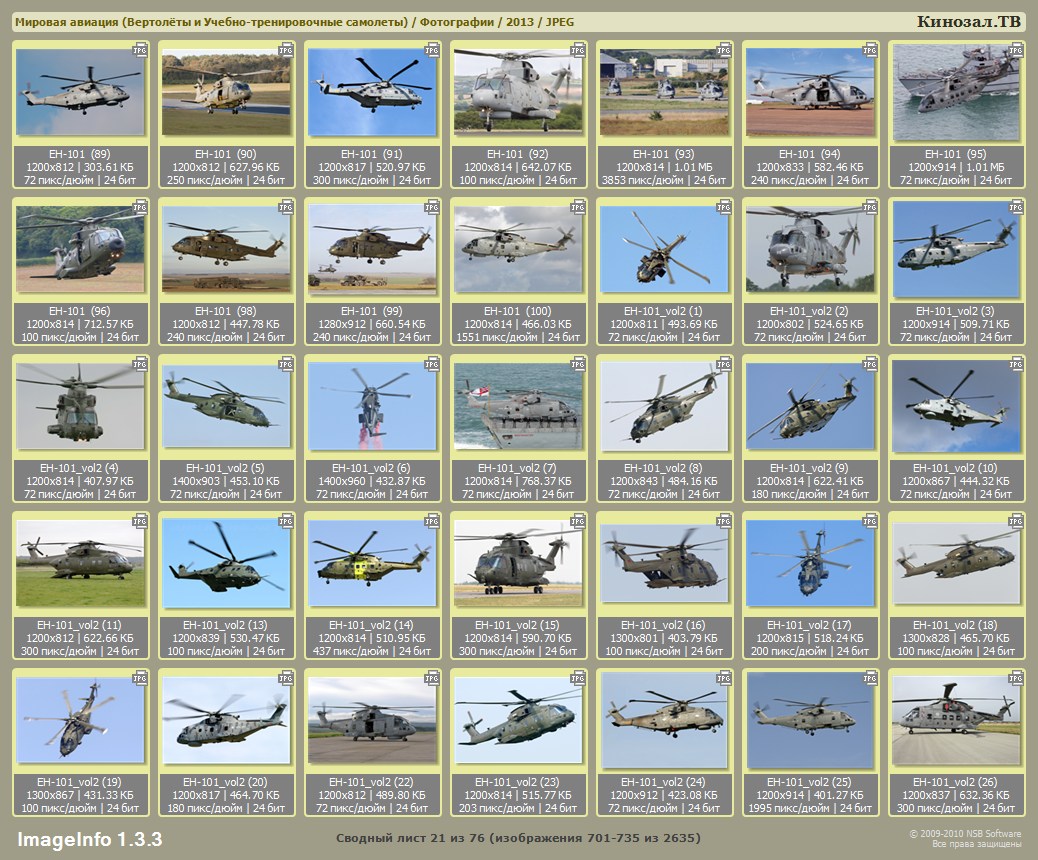The width and height of the screenshot is (1038, 860).
Task: Select the JPG badge on EH-101_vol2 (7)
Action: [x=578, y=363]
